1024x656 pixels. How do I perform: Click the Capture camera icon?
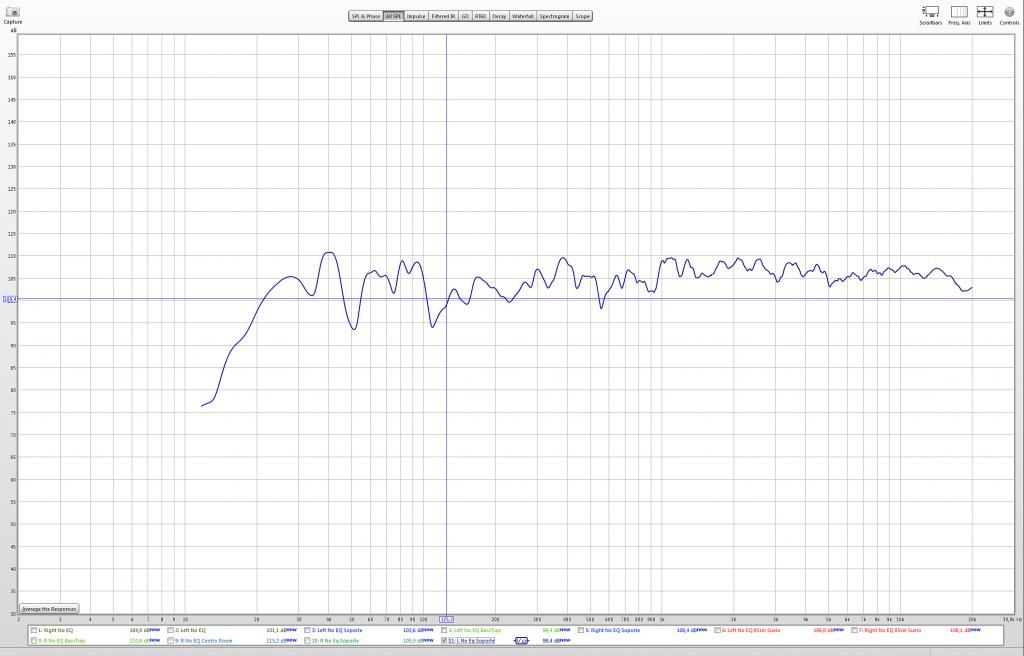pyautogui.click(x=12, y=12)
